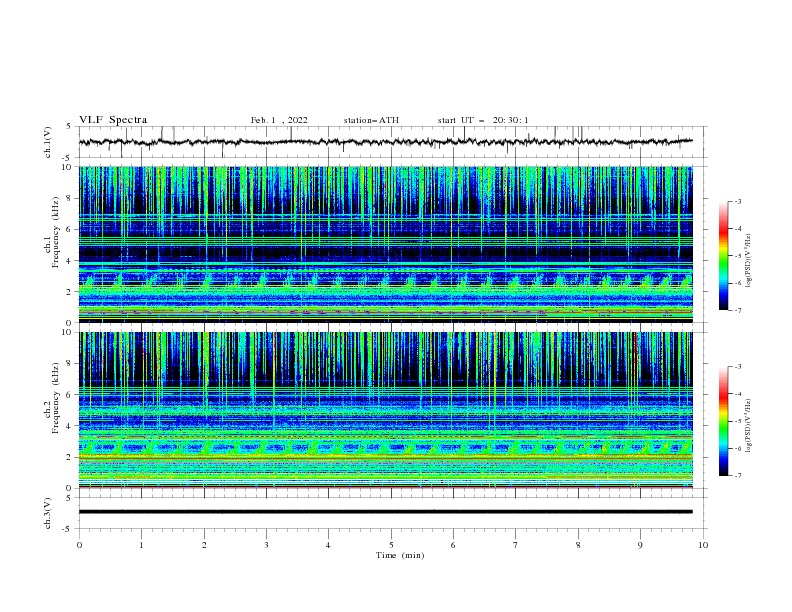Viewport: 792px width, 612px height.
Task: Click the "station=ATH" header label
Action: coord(371,120)
